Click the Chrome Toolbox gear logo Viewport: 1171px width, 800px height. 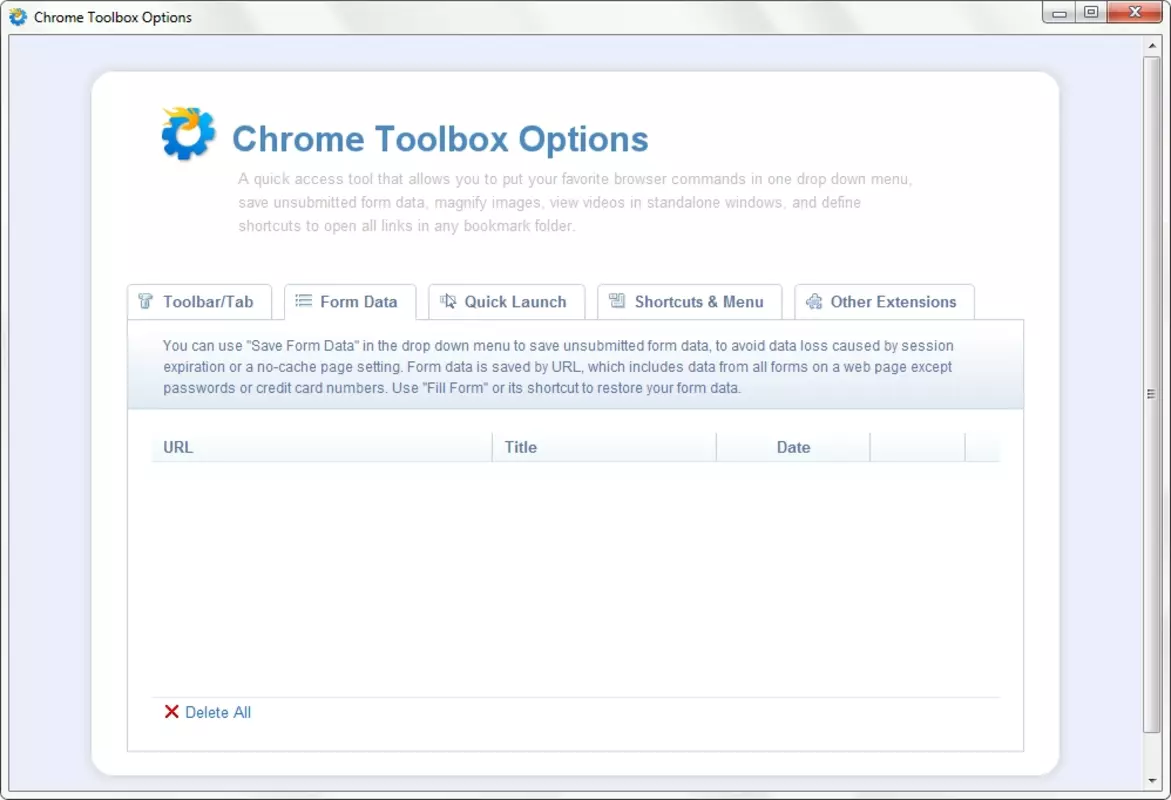pos(188,134)
